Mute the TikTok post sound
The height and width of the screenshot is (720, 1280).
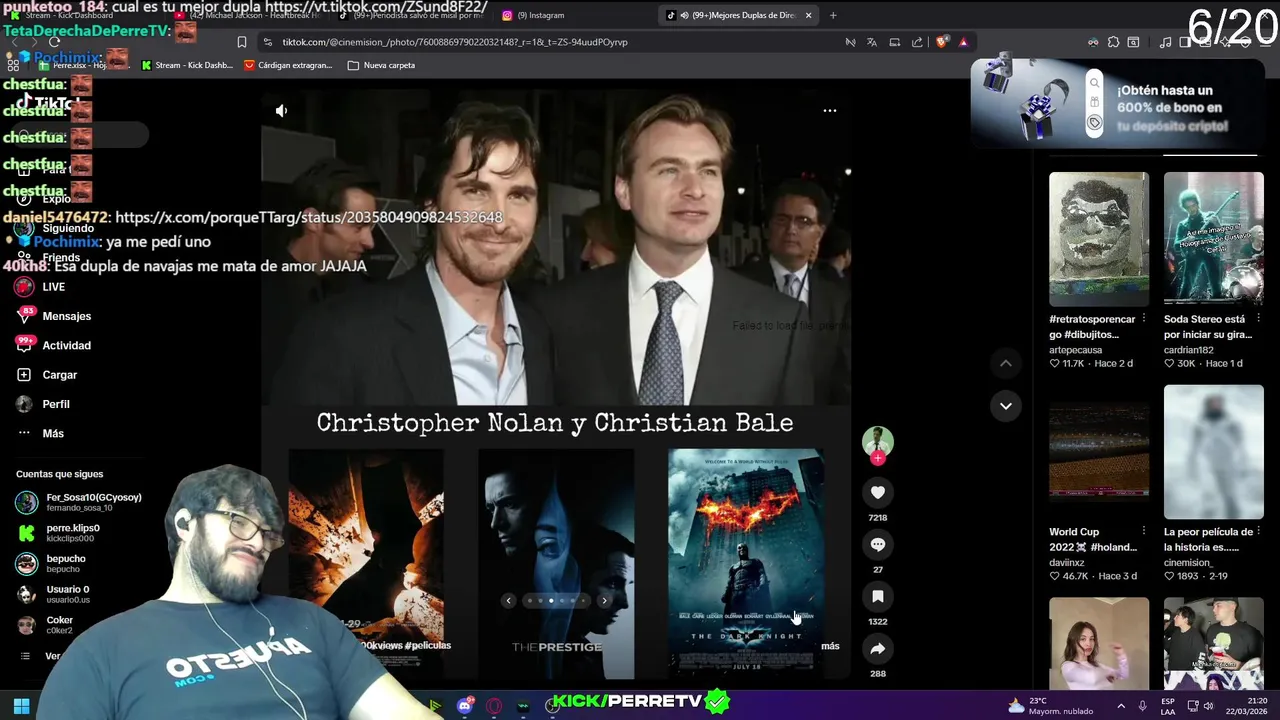[x=281, y=111]
